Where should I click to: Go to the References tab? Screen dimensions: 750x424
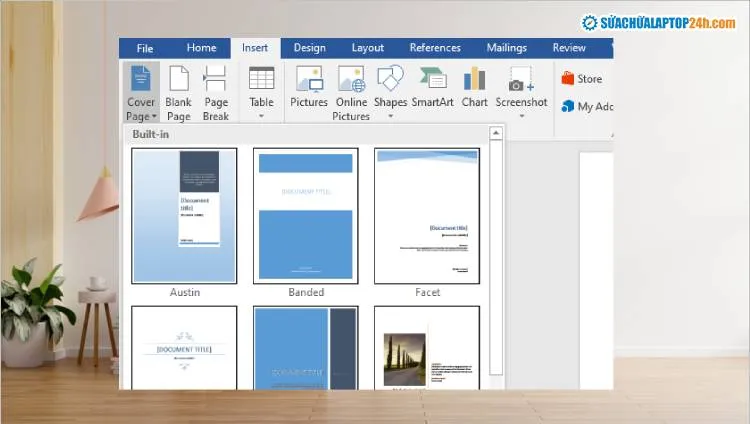click(435, 48)
